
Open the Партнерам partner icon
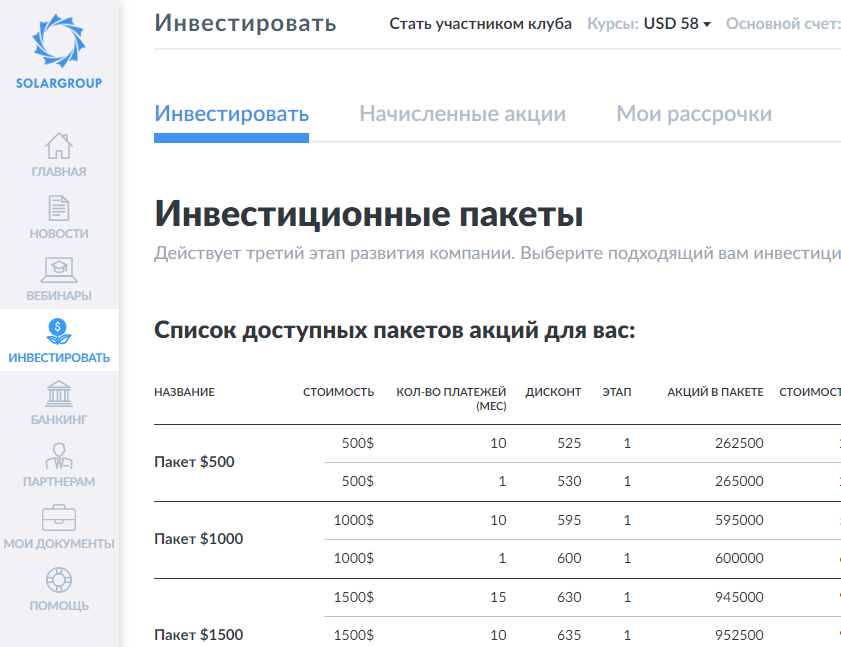tap(59, 456)
